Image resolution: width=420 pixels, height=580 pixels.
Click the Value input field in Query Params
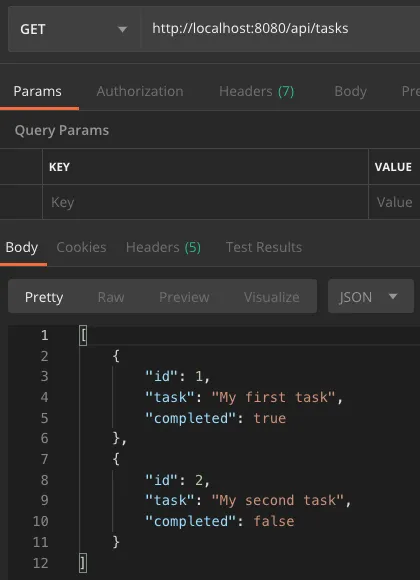click(x=394, y=202)
